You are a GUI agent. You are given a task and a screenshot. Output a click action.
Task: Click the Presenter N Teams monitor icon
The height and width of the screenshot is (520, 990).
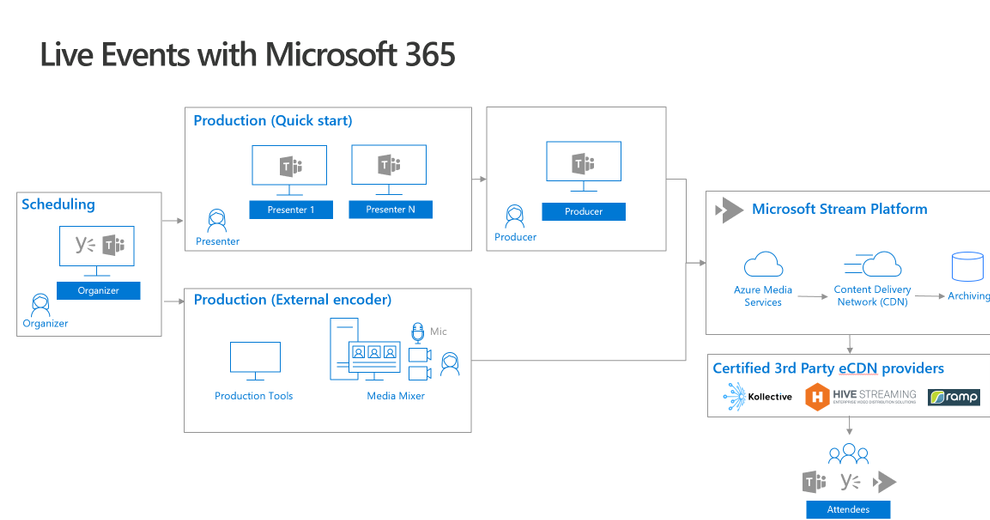(x=389, y=170)
